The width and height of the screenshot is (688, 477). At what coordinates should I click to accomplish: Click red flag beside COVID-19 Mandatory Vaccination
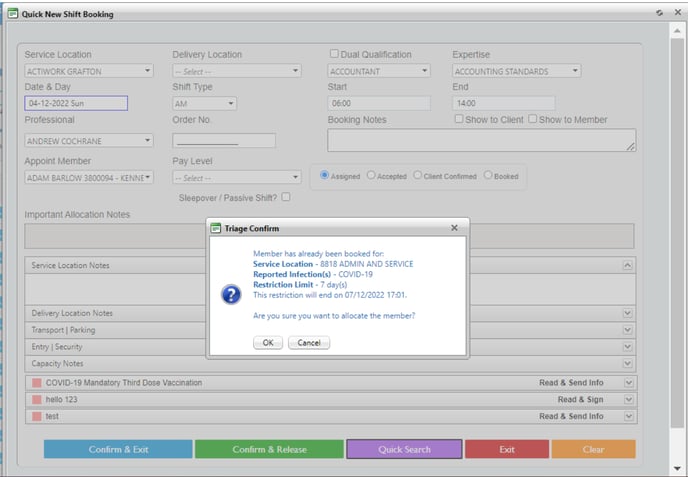click(x=37, y=383)
